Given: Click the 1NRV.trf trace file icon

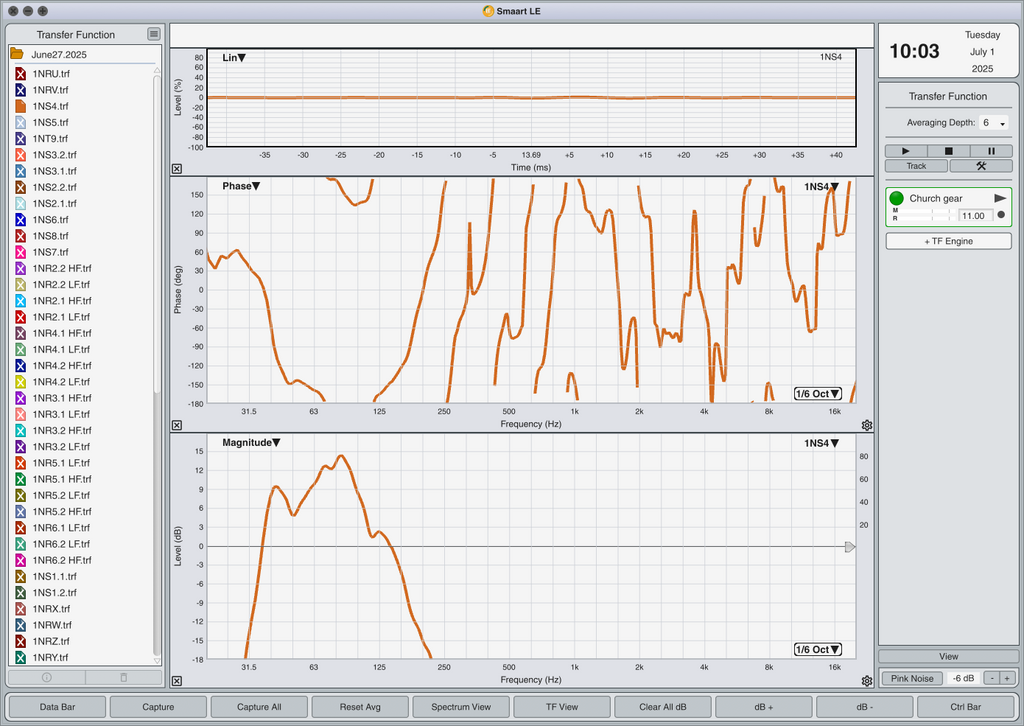Looking at the screenshot, I should [x=20, y=90].
